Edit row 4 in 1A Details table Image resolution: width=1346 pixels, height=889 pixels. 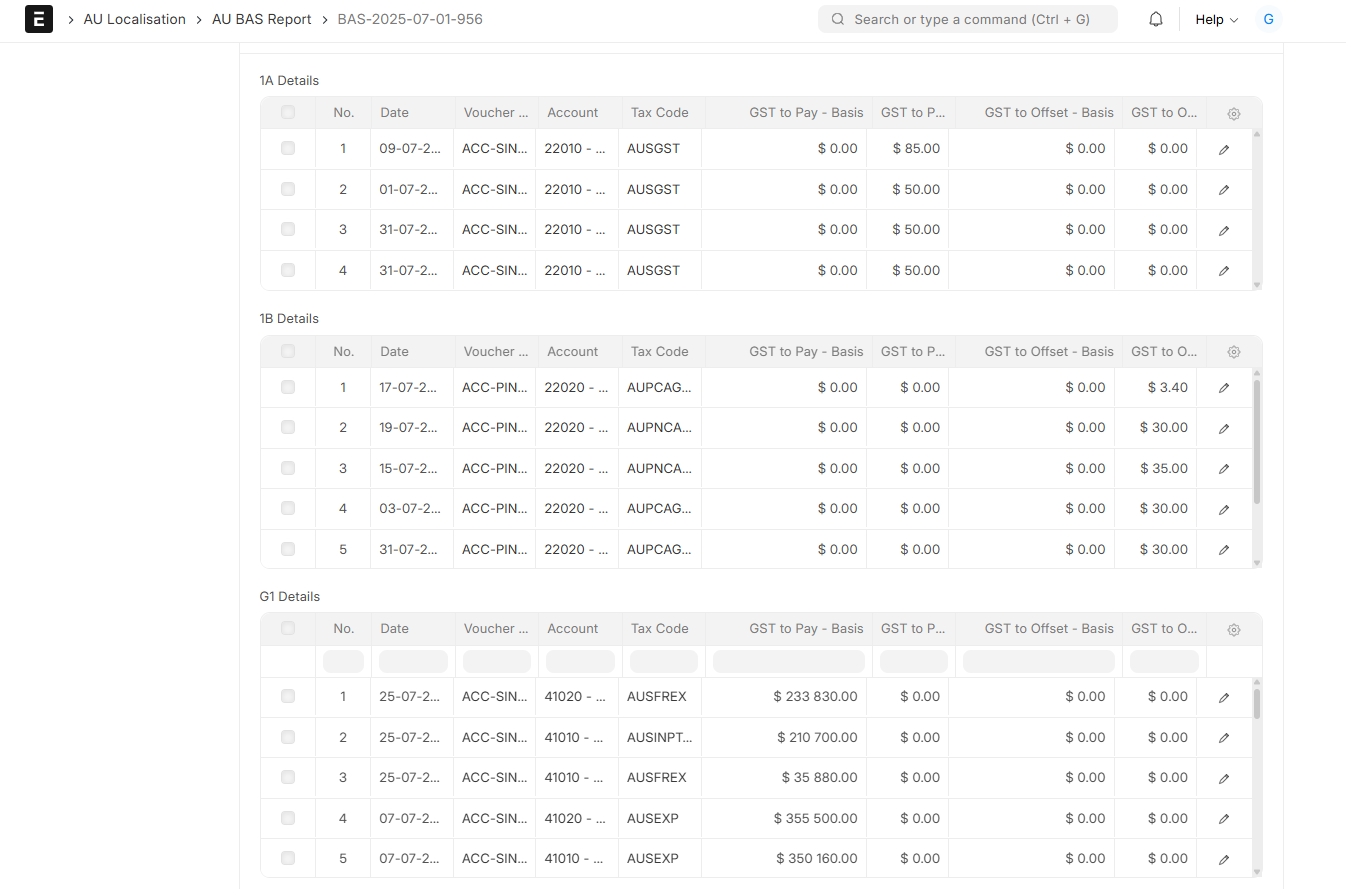point(1223,271)
